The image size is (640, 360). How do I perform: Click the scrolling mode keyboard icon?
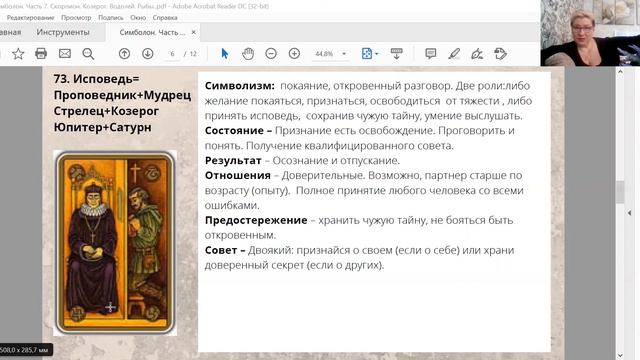coord(396,53)
